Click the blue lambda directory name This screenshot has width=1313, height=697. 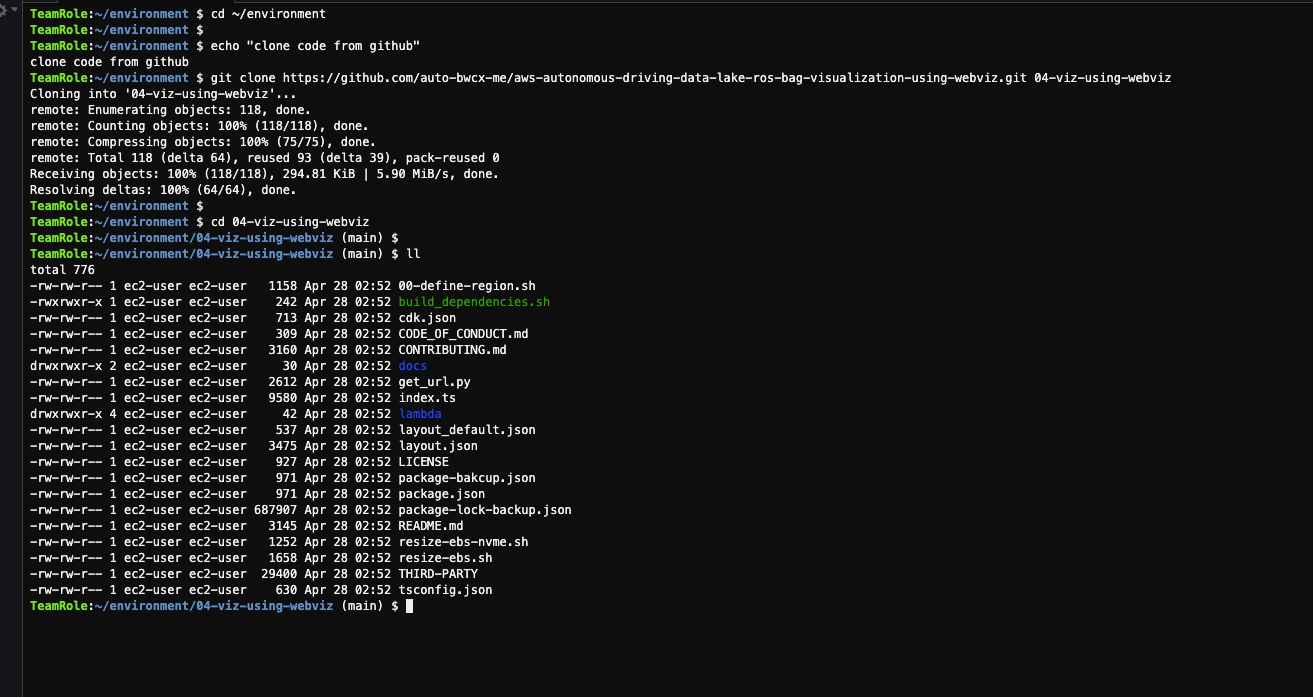pos(420,414)
